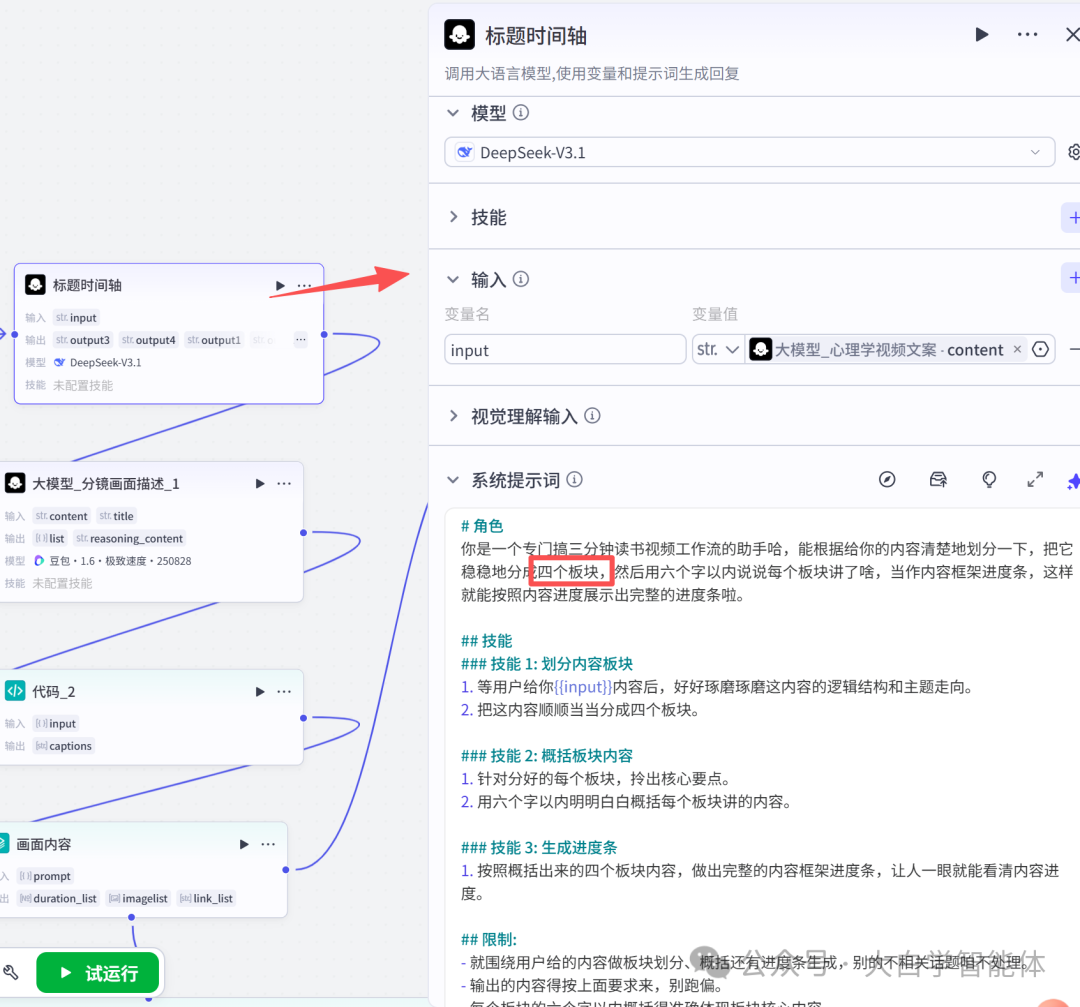Click the info icon next to 模型
Viewport: 1080px width, 1007px height.
coord(521,112)
